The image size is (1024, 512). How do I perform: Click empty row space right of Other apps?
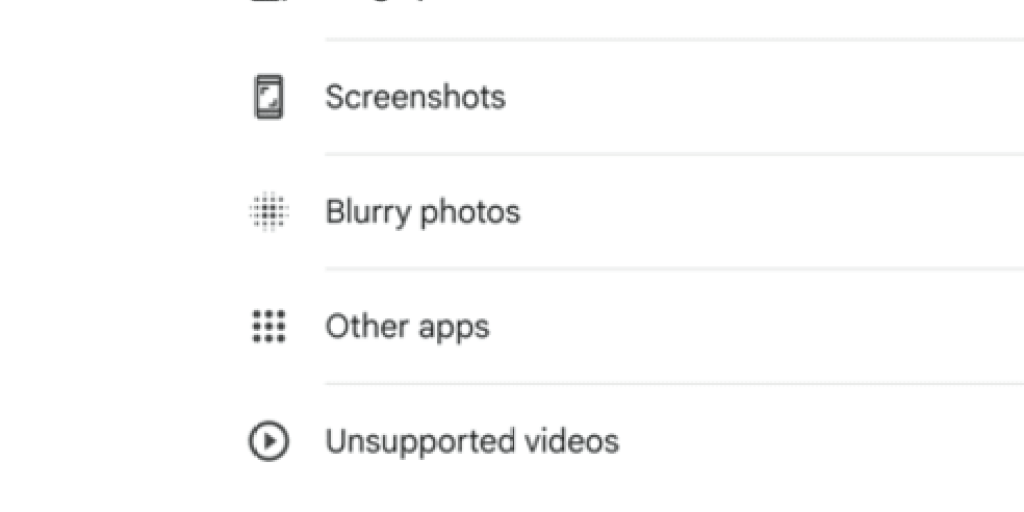pos(758,327)
